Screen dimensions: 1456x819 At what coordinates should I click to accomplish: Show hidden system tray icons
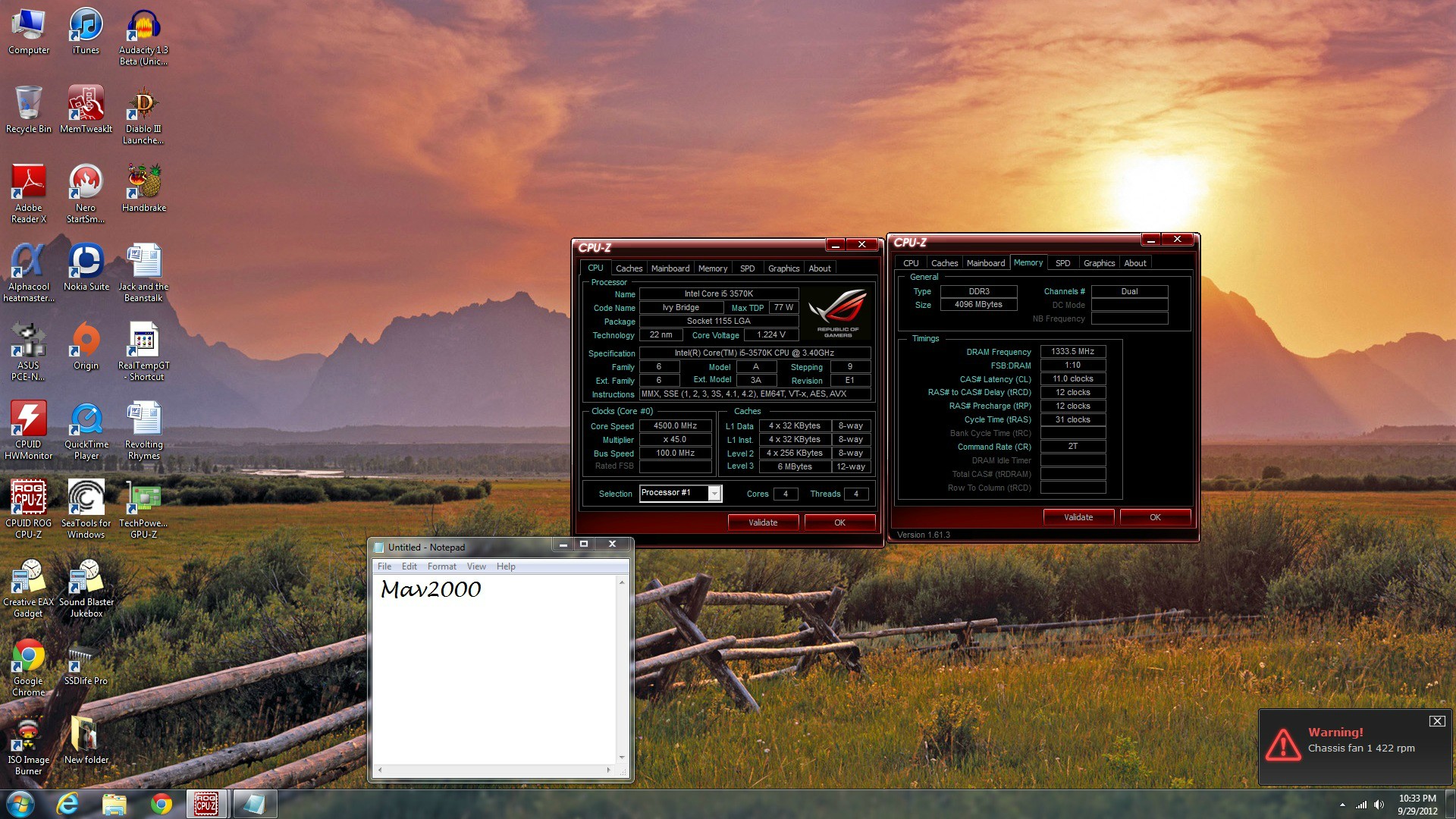tap(1342, 805)
